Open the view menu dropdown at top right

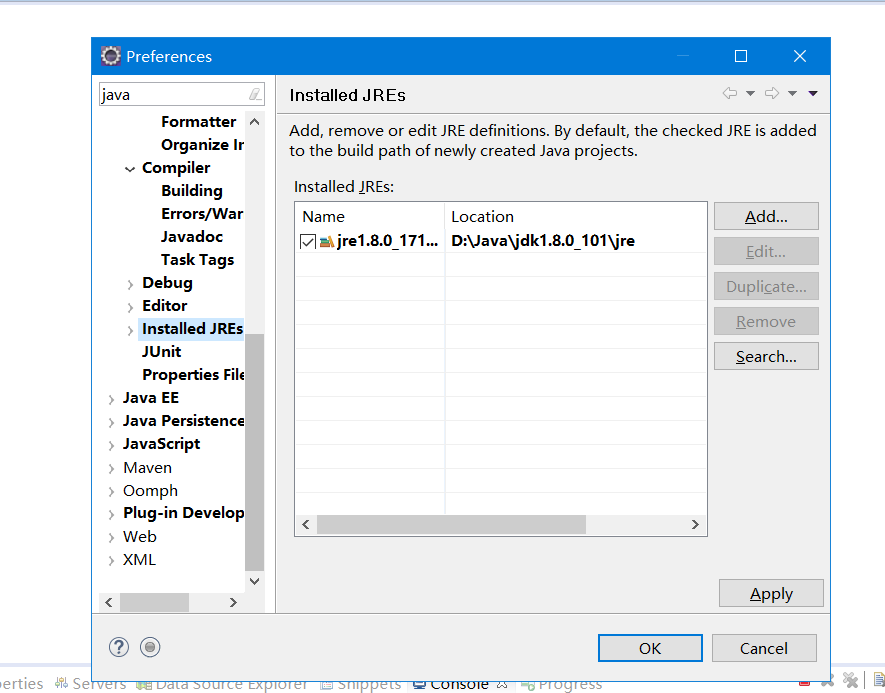pyautogui.click(x=811, y=93)
